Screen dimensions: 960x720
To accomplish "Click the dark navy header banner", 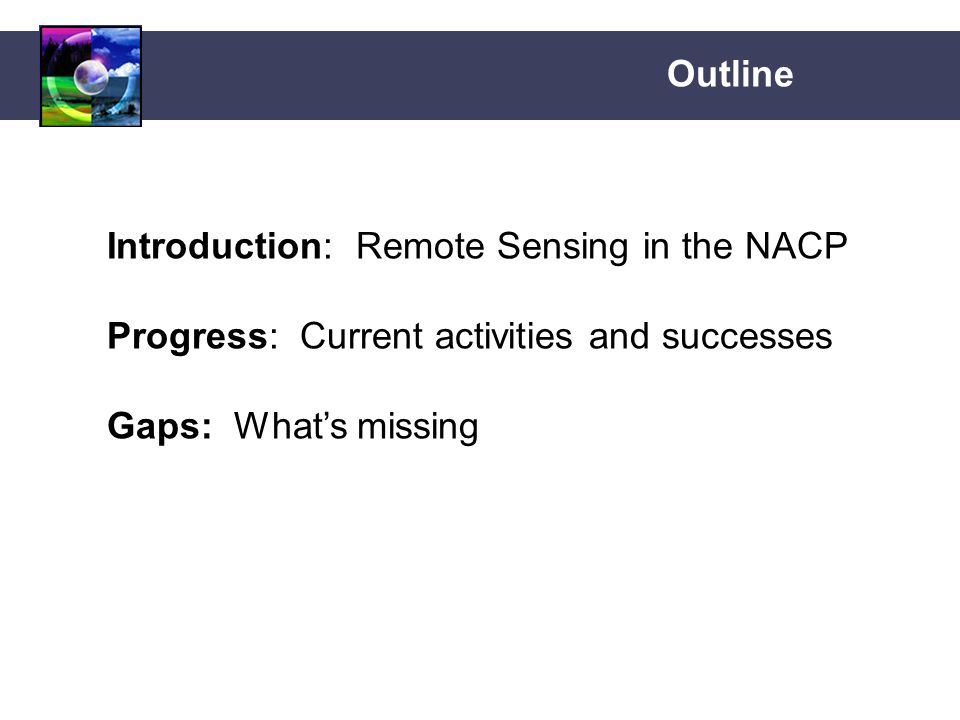I will pos(480,75).
